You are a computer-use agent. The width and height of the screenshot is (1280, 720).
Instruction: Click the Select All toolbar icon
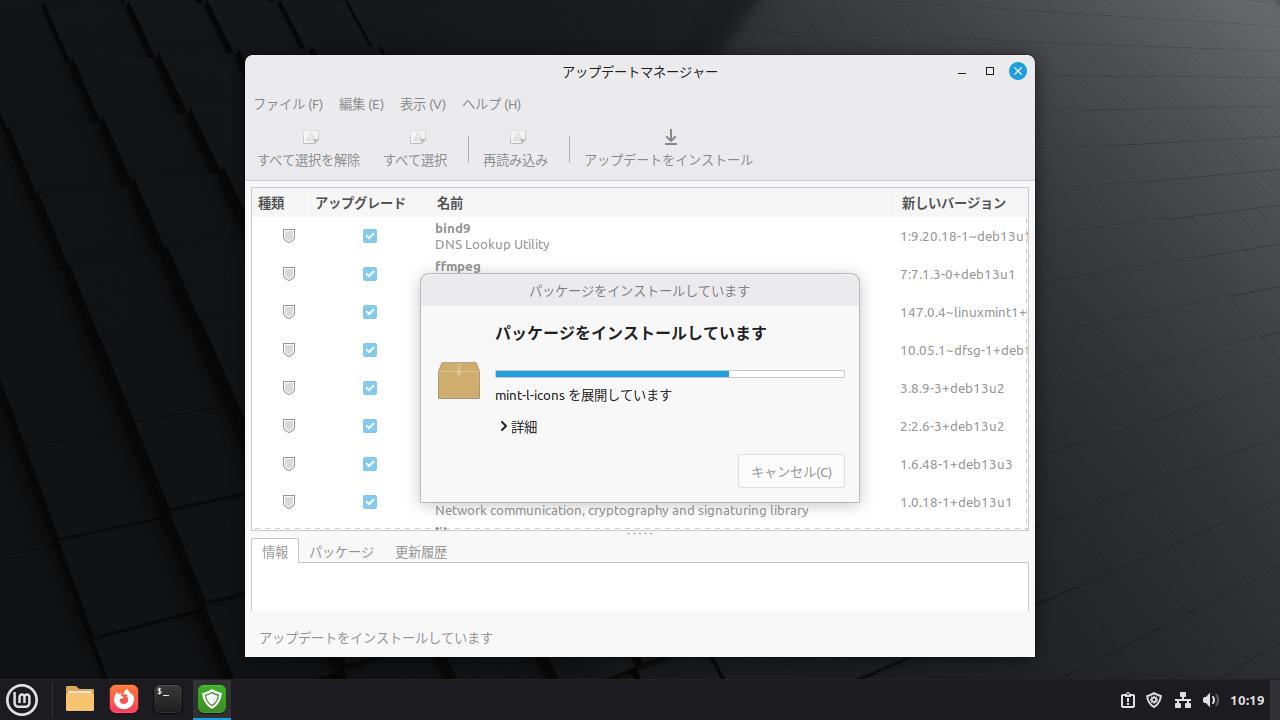(x=417, y=138)
